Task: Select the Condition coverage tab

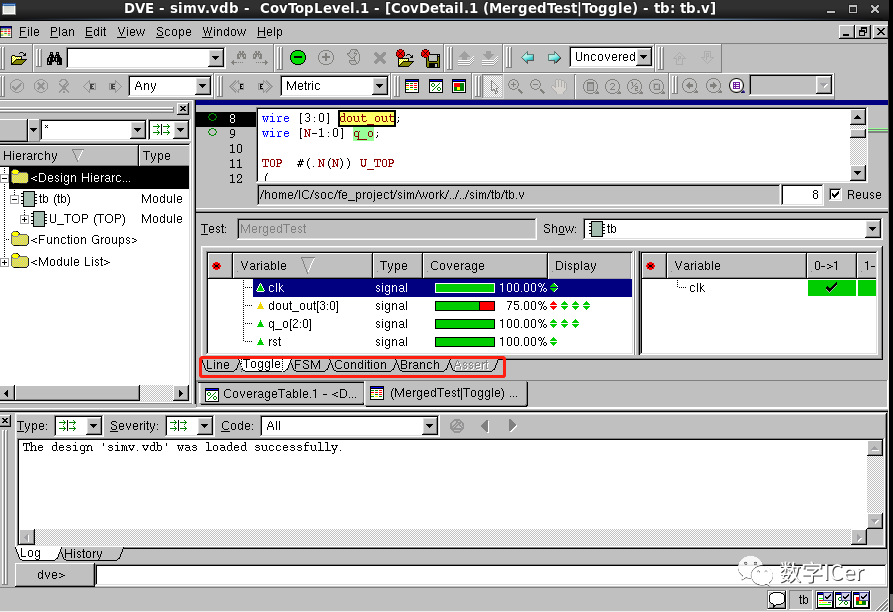Action: point(361,365)
